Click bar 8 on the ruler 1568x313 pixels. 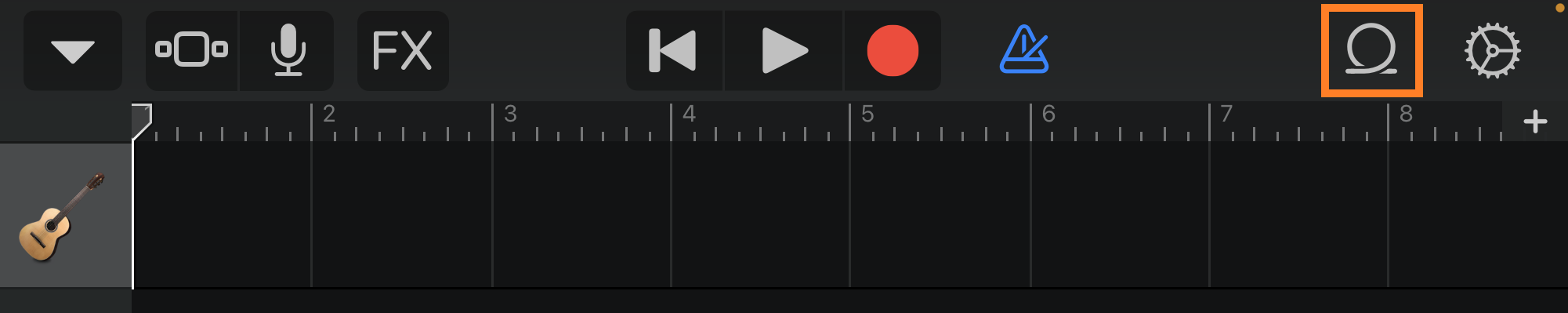click(1406, 115)
